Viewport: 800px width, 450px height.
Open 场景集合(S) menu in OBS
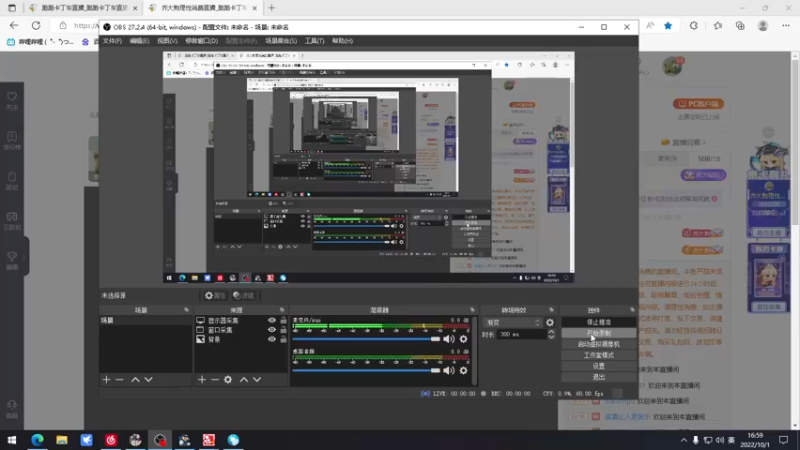point(281,41)
